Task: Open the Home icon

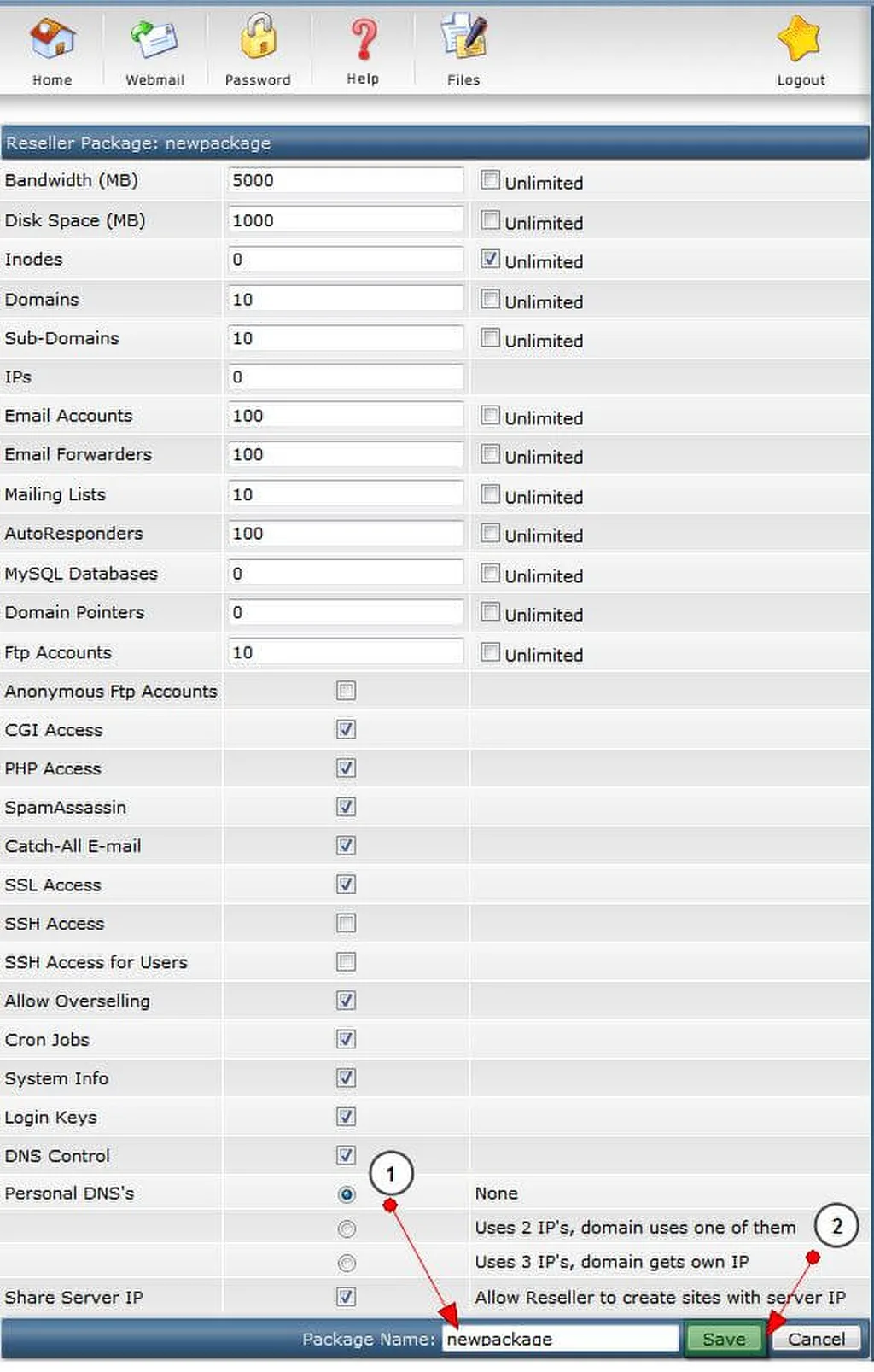Action: (52, 38)
